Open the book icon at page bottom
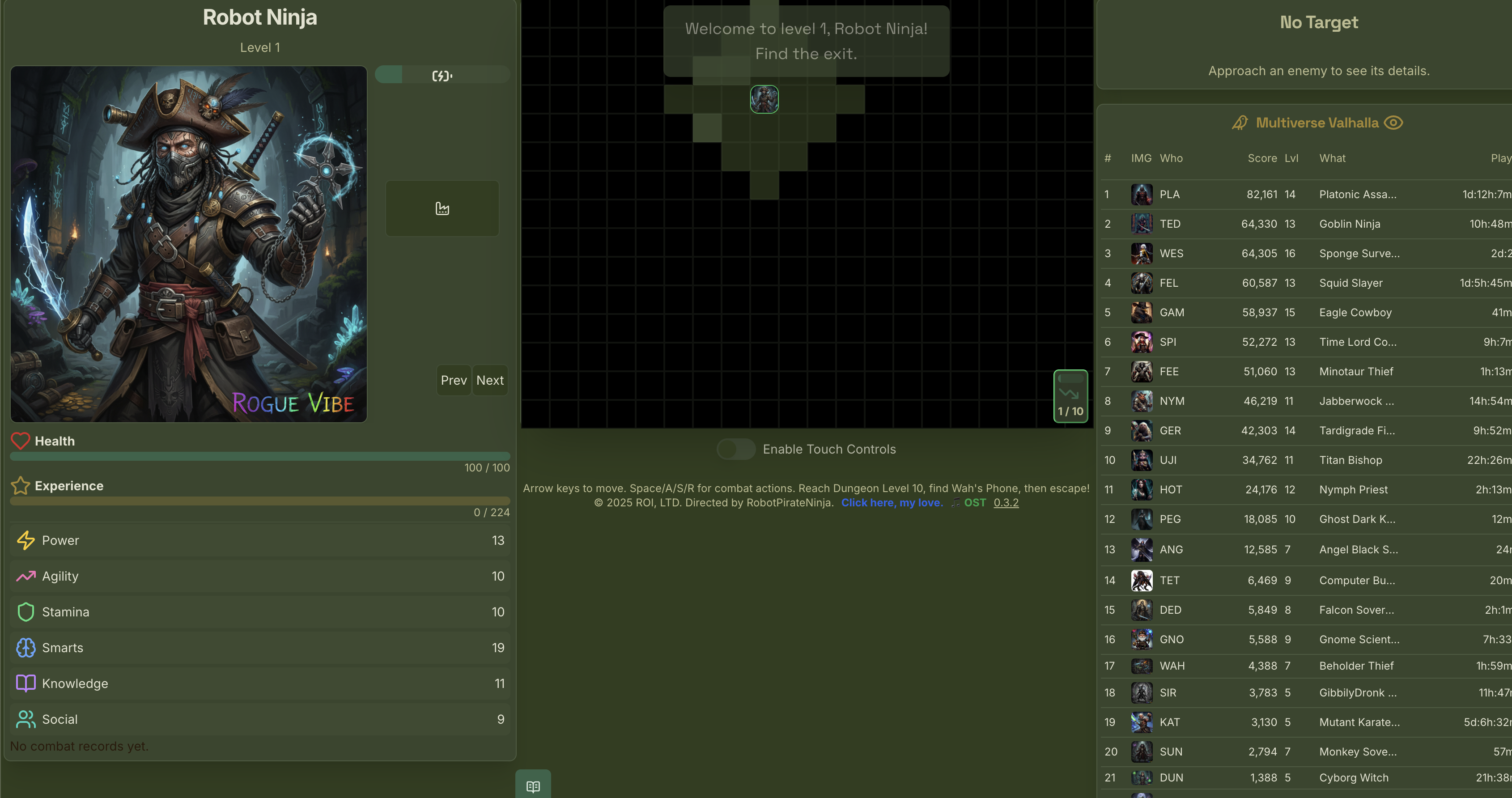Image resolution: width=1512 pixels, height=798 pixels. (533, 785)
